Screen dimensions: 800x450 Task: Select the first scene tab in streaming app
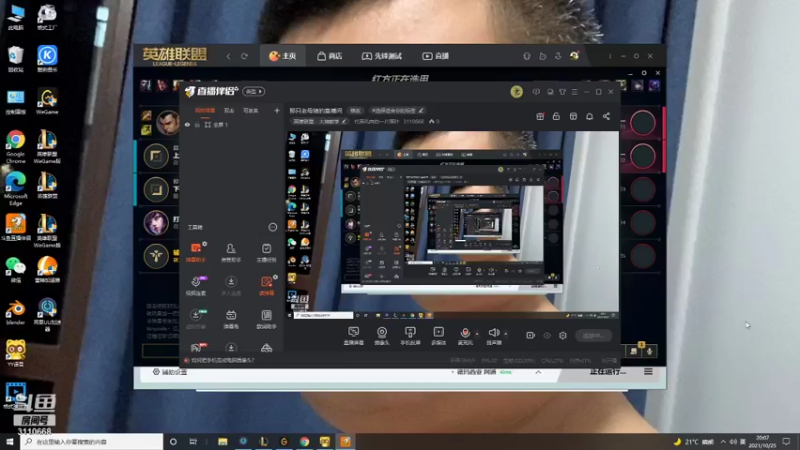tap(205, 111)
